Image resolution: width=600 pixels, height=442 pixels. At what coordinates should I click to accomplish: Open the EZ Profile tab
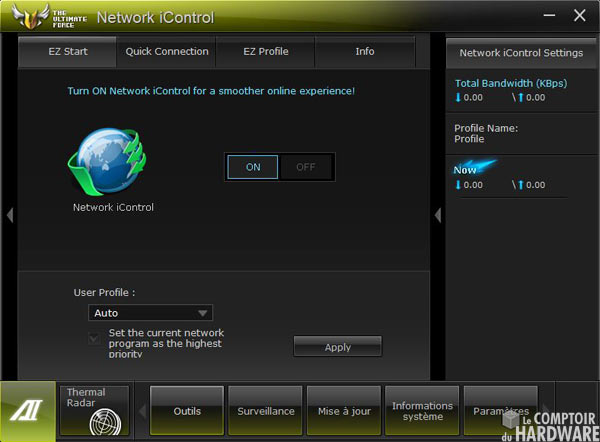coord(266,51)
